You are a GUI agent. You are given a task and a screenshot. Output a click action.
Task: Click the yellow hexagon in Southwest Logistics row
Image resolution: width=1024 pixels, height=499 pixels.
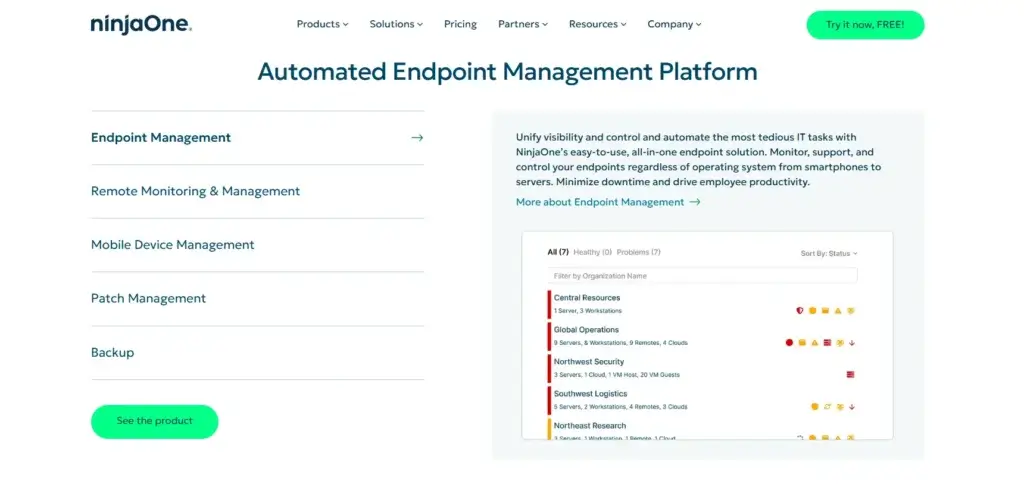[x=814, y=406]
